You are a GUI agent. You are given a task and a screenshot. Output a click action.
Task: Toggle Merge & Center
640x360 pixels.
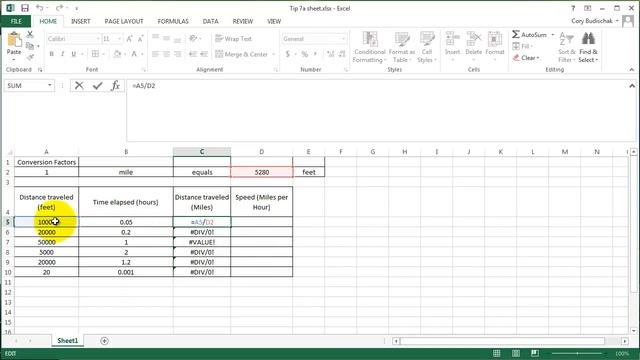click(x=242, y=54)
